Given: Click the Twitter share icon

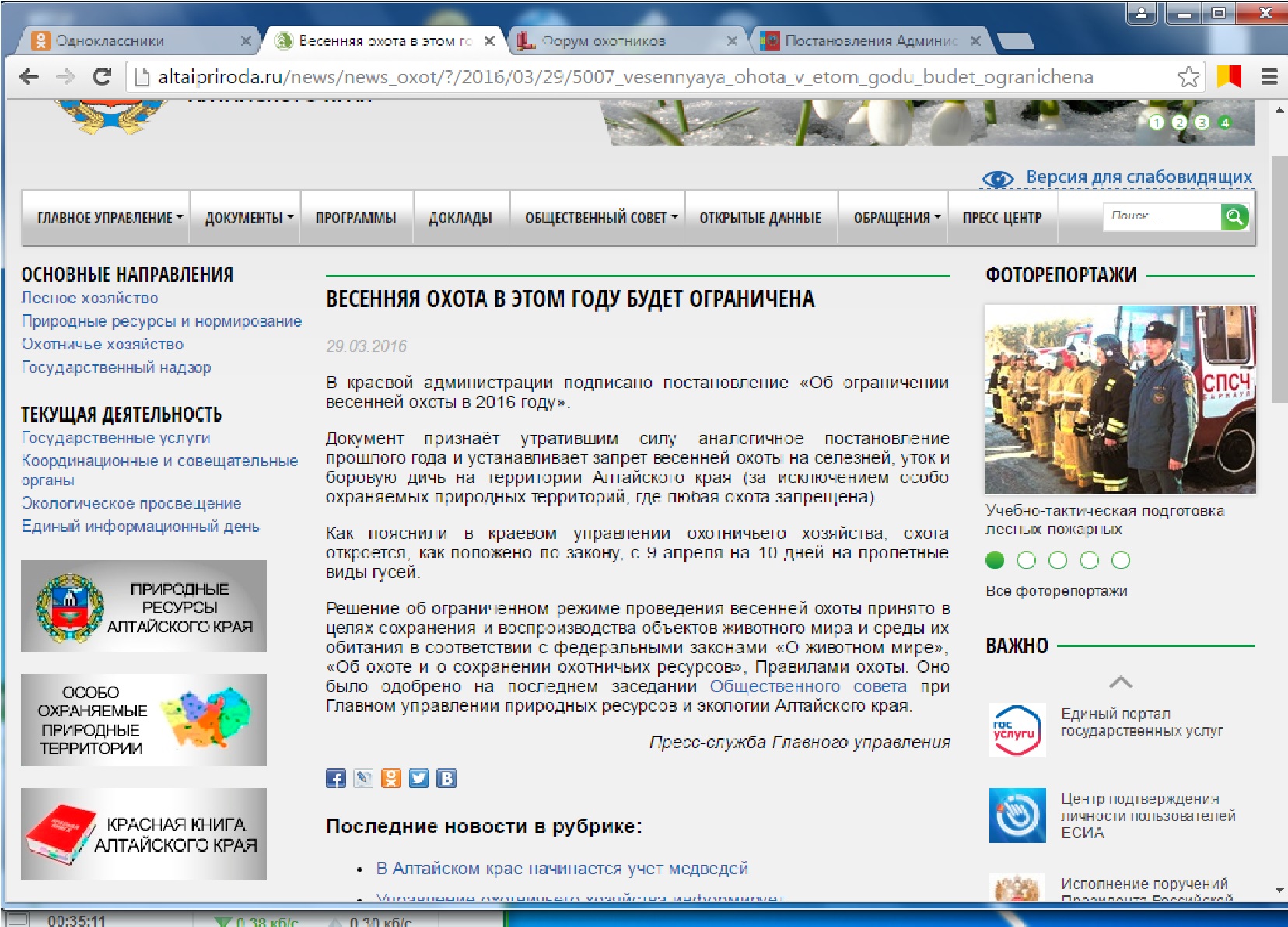Looking at the screenshot, I should 419,778.
